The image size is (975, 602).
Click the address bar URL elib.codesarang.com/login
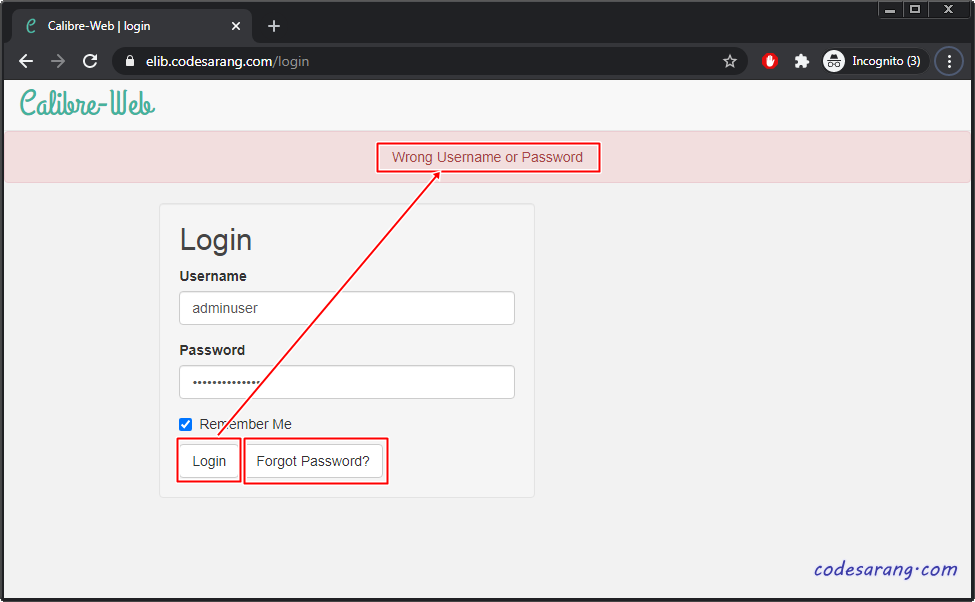click(x=227, y=62)
